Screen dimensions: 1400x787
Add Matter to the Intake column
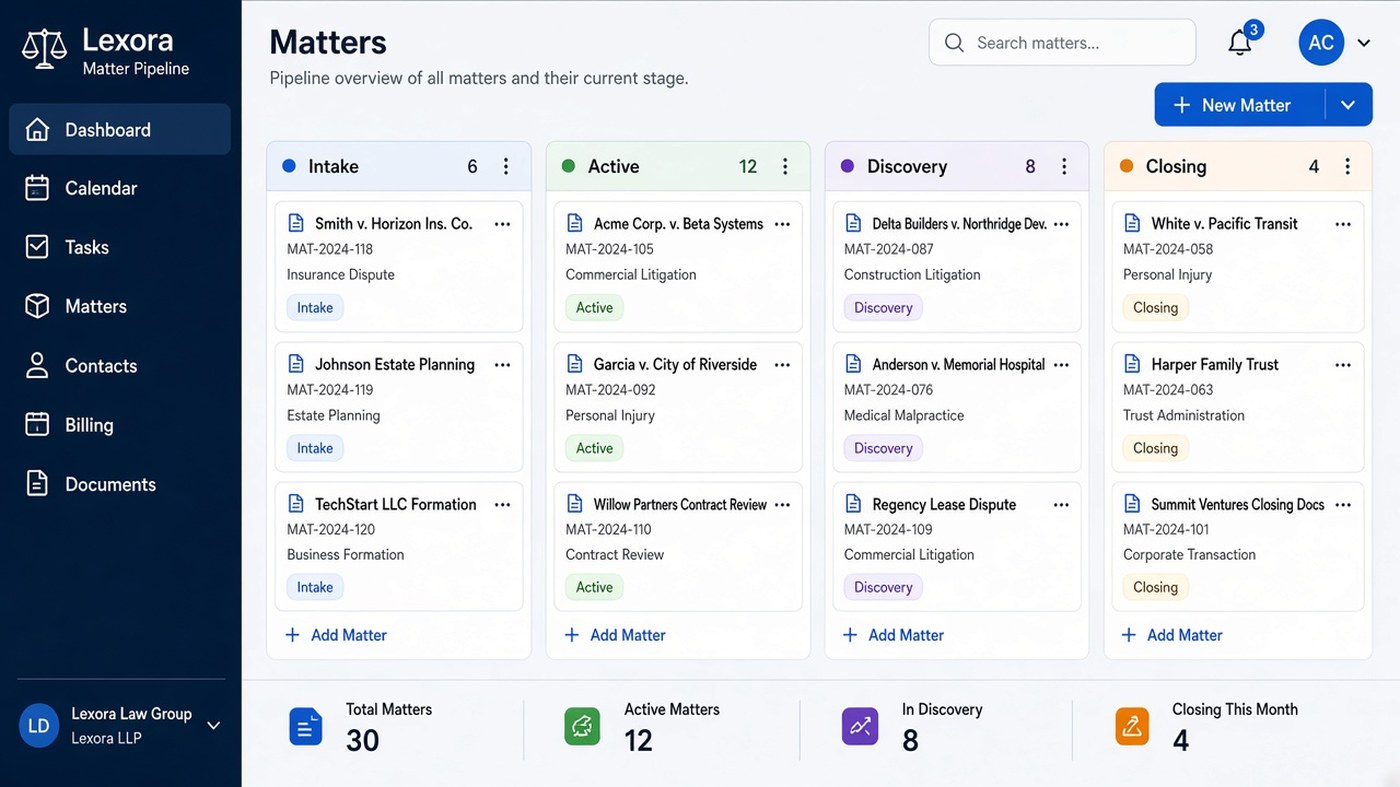click(x=336, y=635)
